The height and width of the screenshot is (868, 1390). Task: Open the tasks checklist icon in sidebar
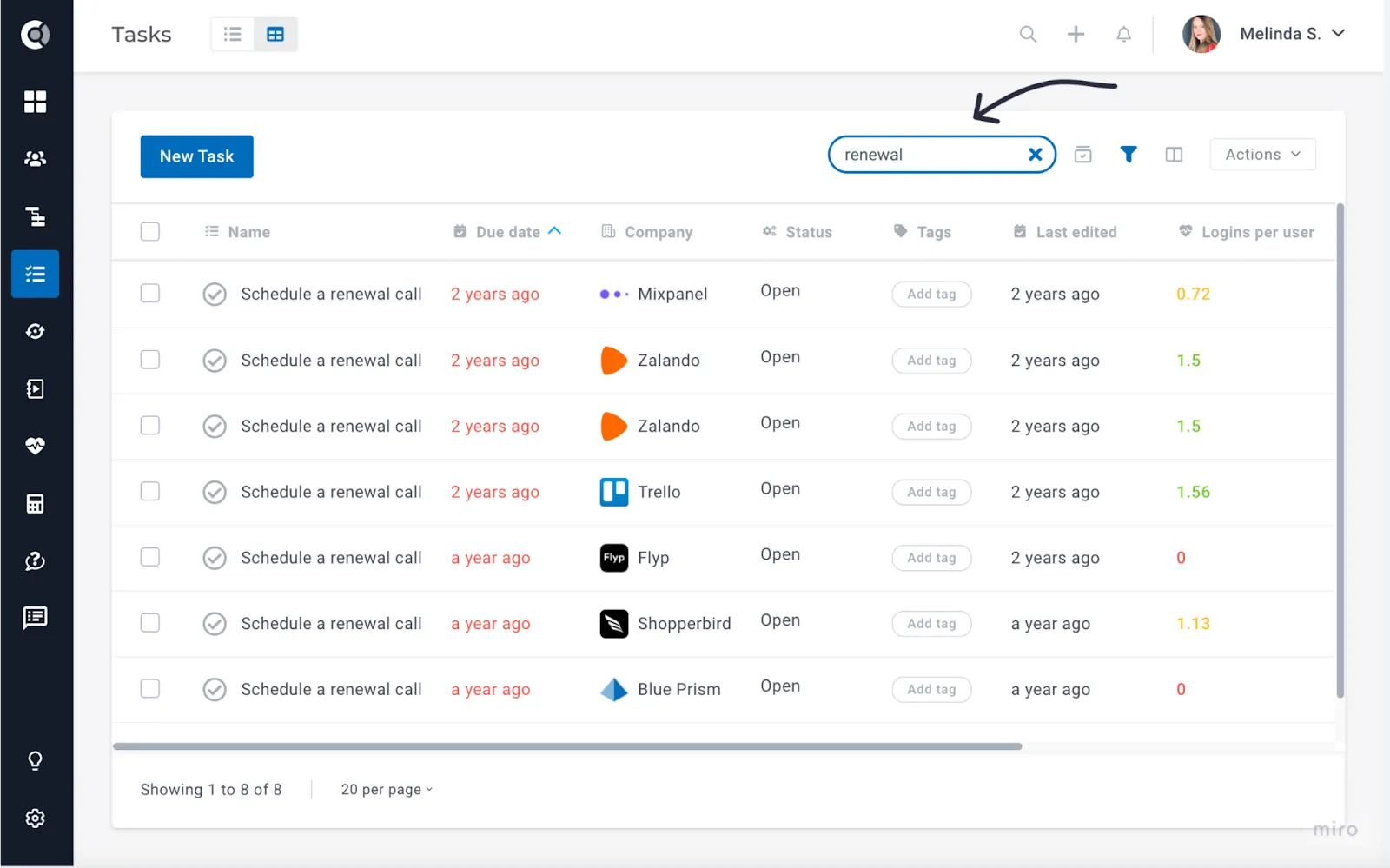pyautogui.click(x=35, y=274)
